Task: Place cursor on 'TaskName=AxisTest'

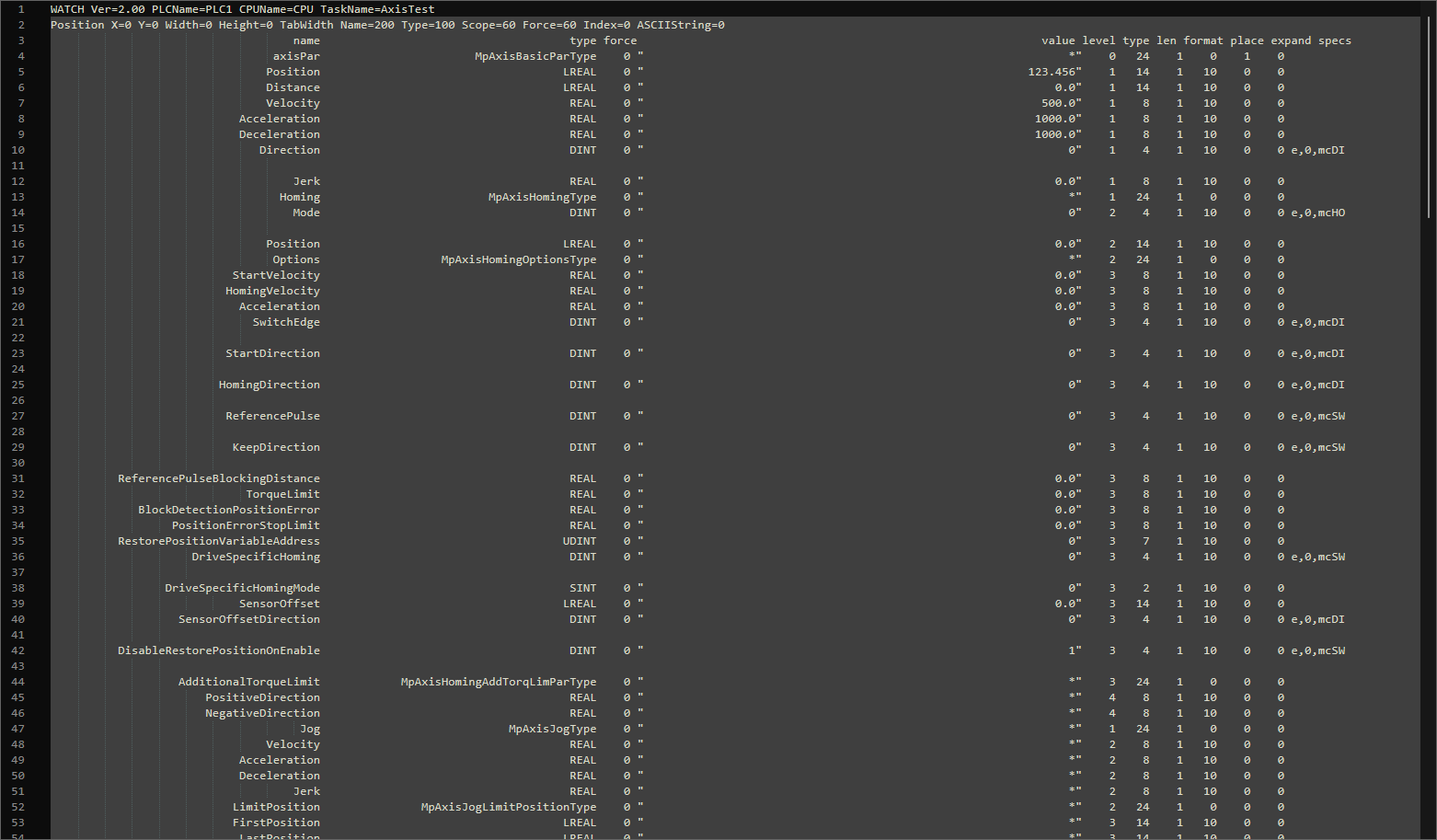Action: point(377,9)
